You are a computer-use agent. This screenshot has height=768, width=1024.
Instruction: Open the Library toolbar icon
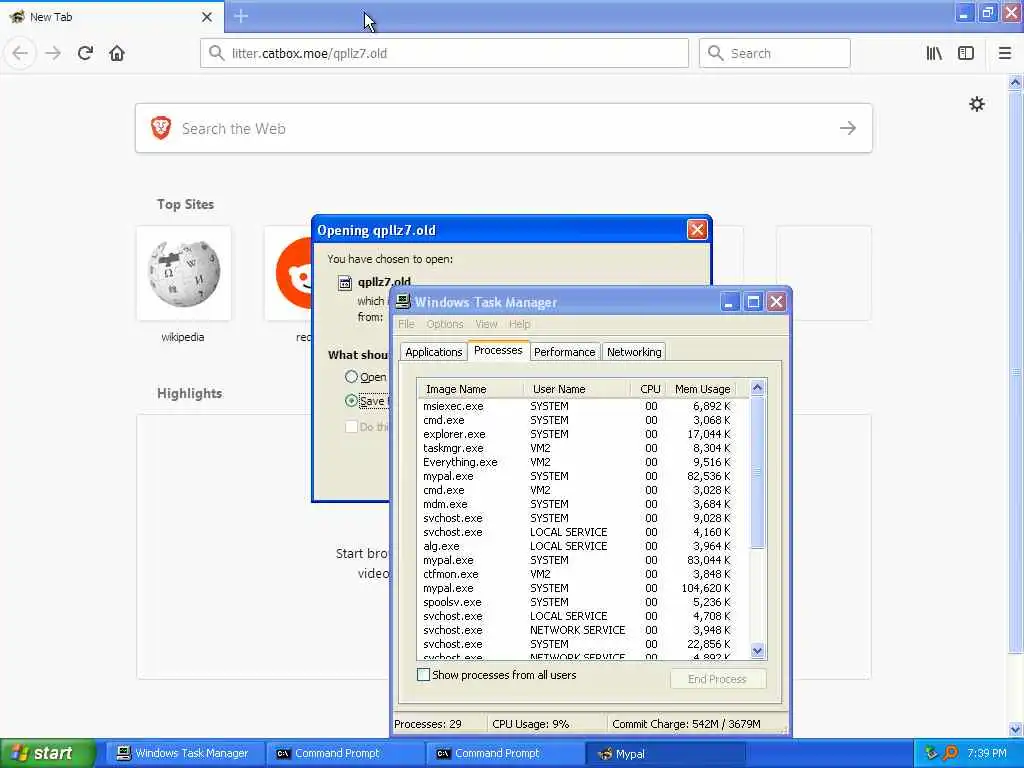coord(934,53)
